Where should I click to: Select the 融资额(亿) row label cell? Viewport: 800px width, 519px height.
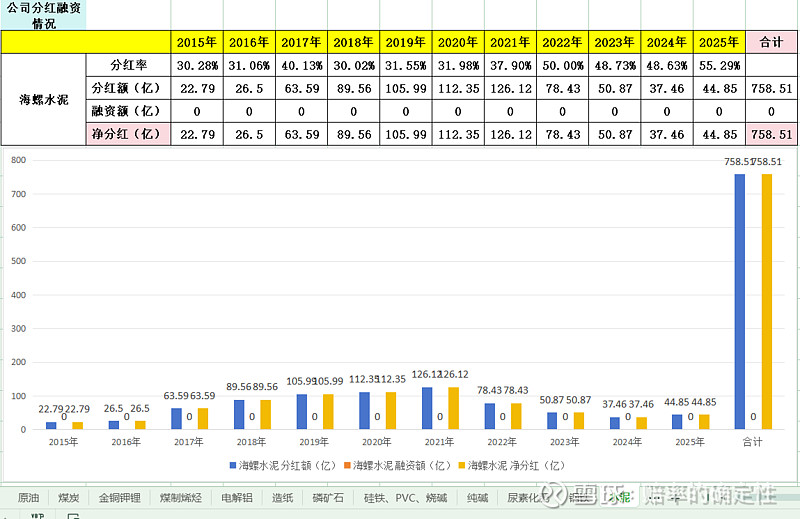point(129,111)
